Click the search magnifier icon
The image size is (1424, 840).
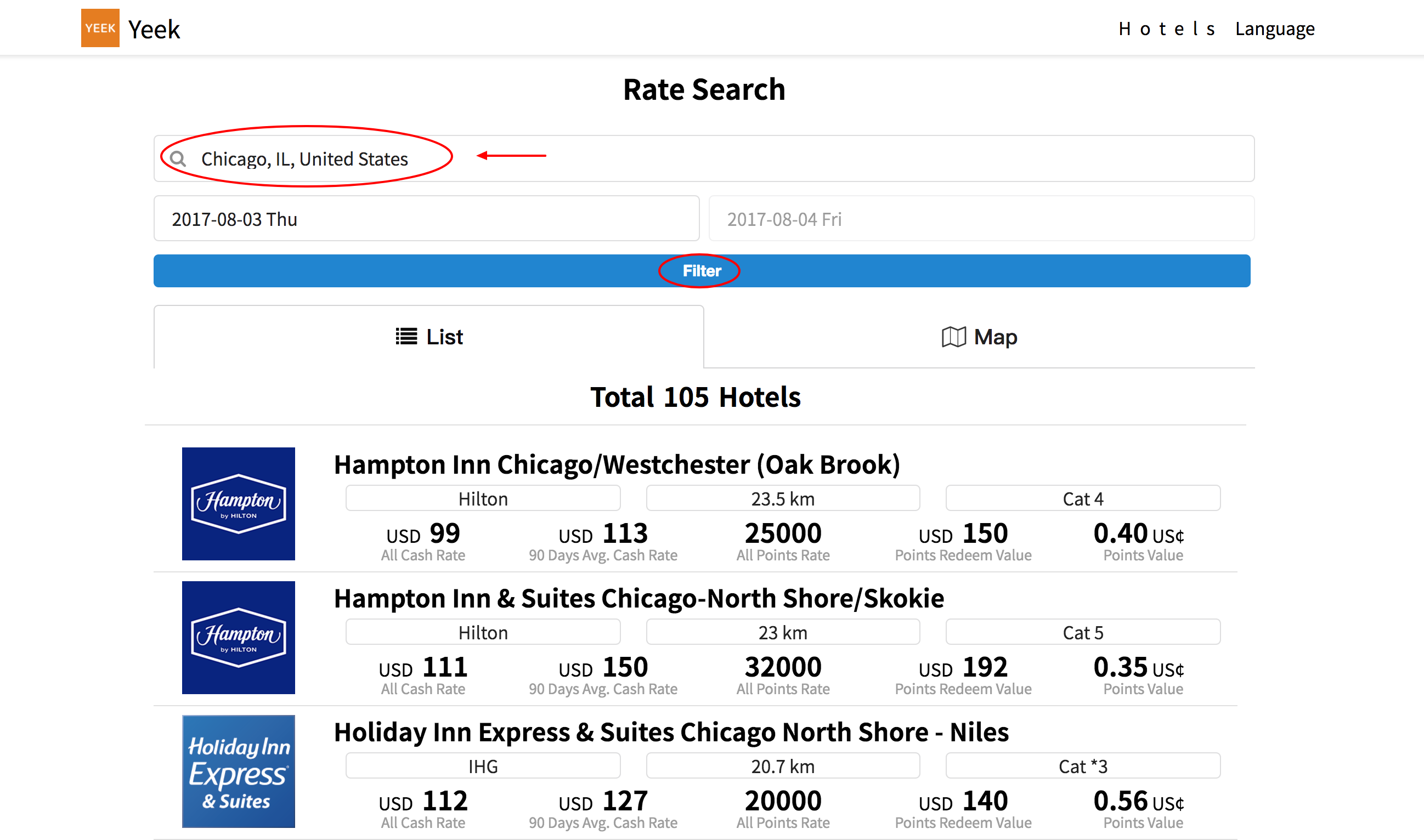pos(178,158)
